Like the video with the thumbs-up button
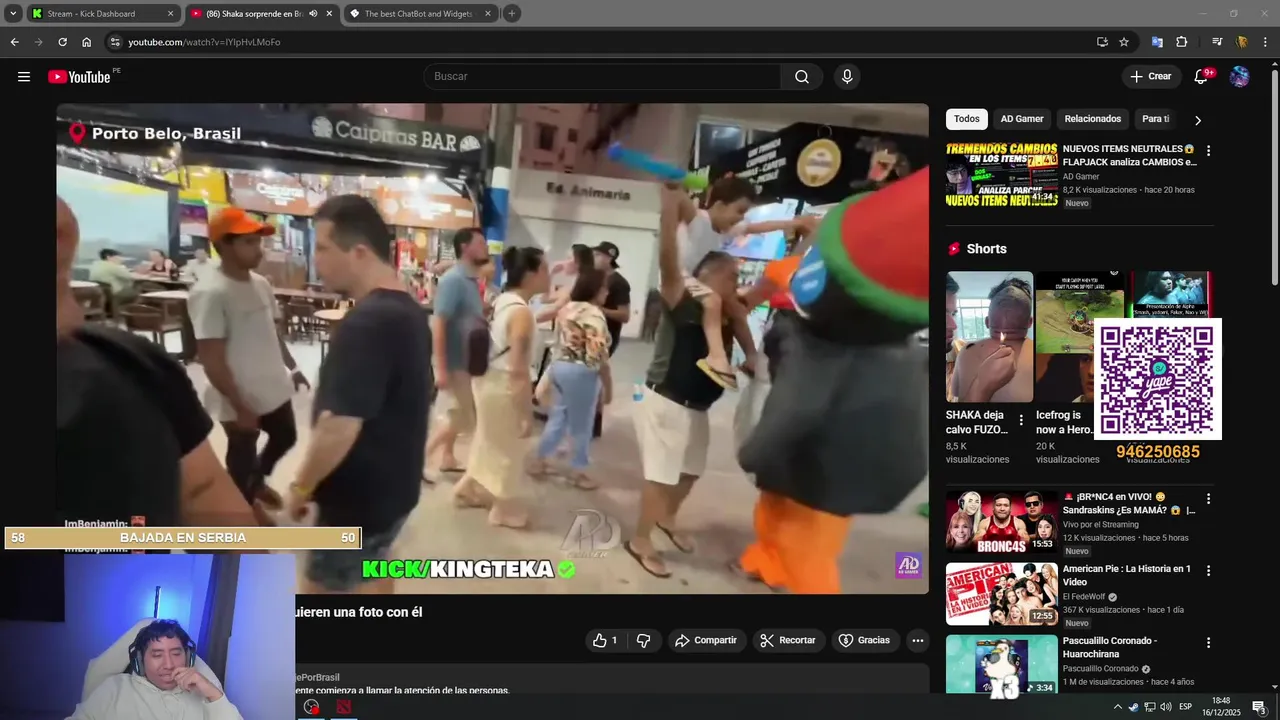Screen dimensions: 1280x720 [x=604, y=640]
